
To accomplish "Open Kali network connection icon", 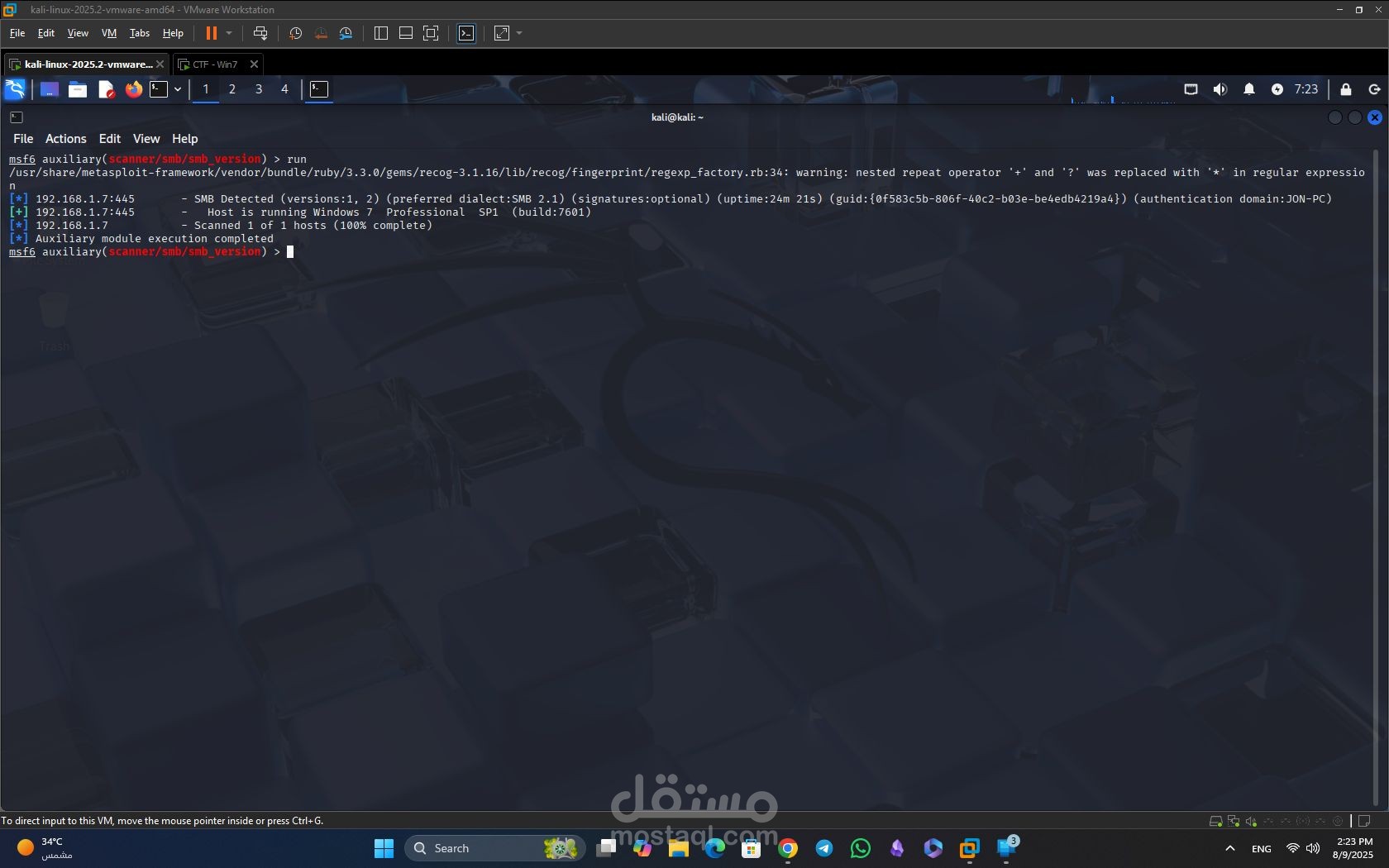I will [x=1191, y=89].
